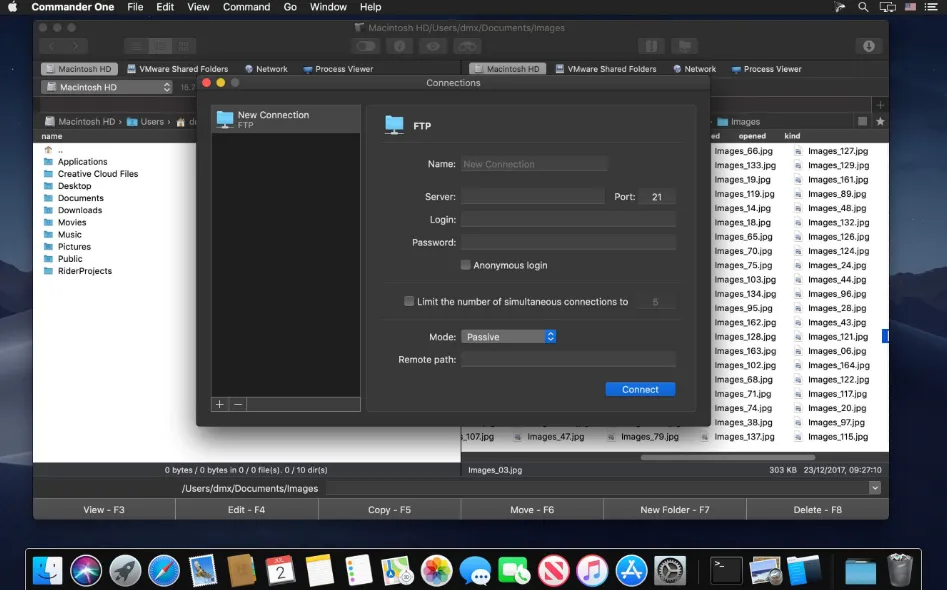Add a new tab with plus icon in right panel
Screen dimensions: 947x590
point(880,105)
